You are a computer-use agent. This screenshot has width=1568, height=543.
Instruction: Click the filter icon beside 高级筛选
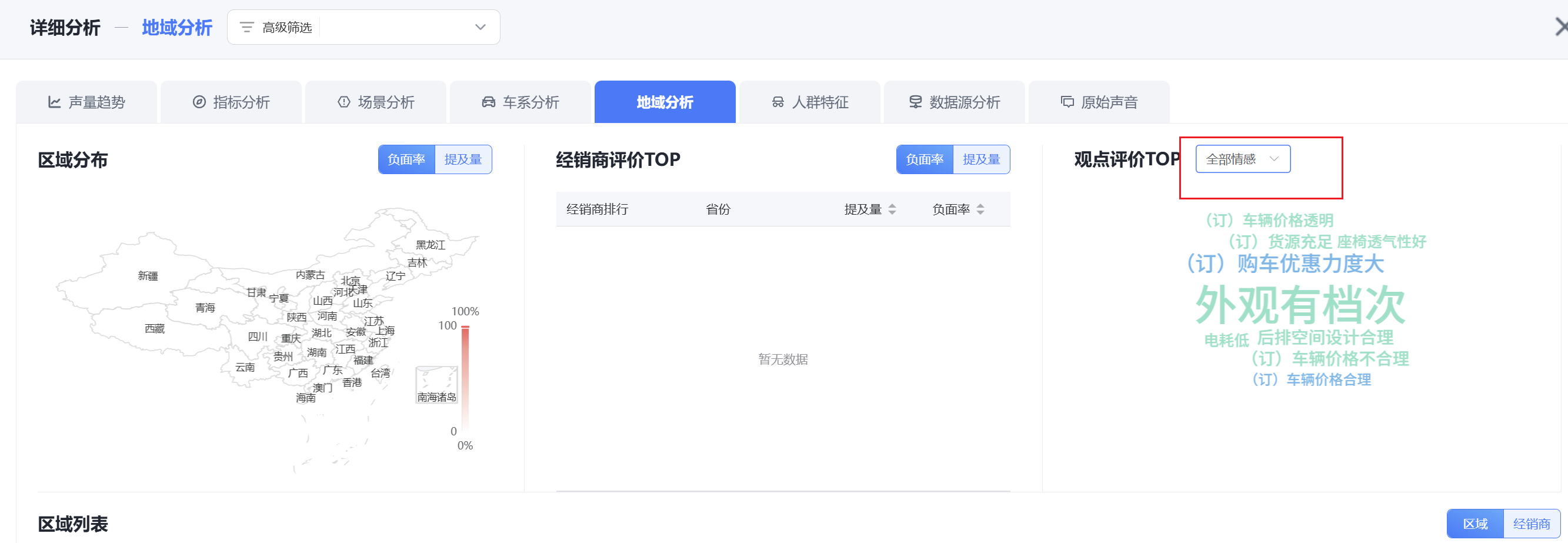coord(246,28)
